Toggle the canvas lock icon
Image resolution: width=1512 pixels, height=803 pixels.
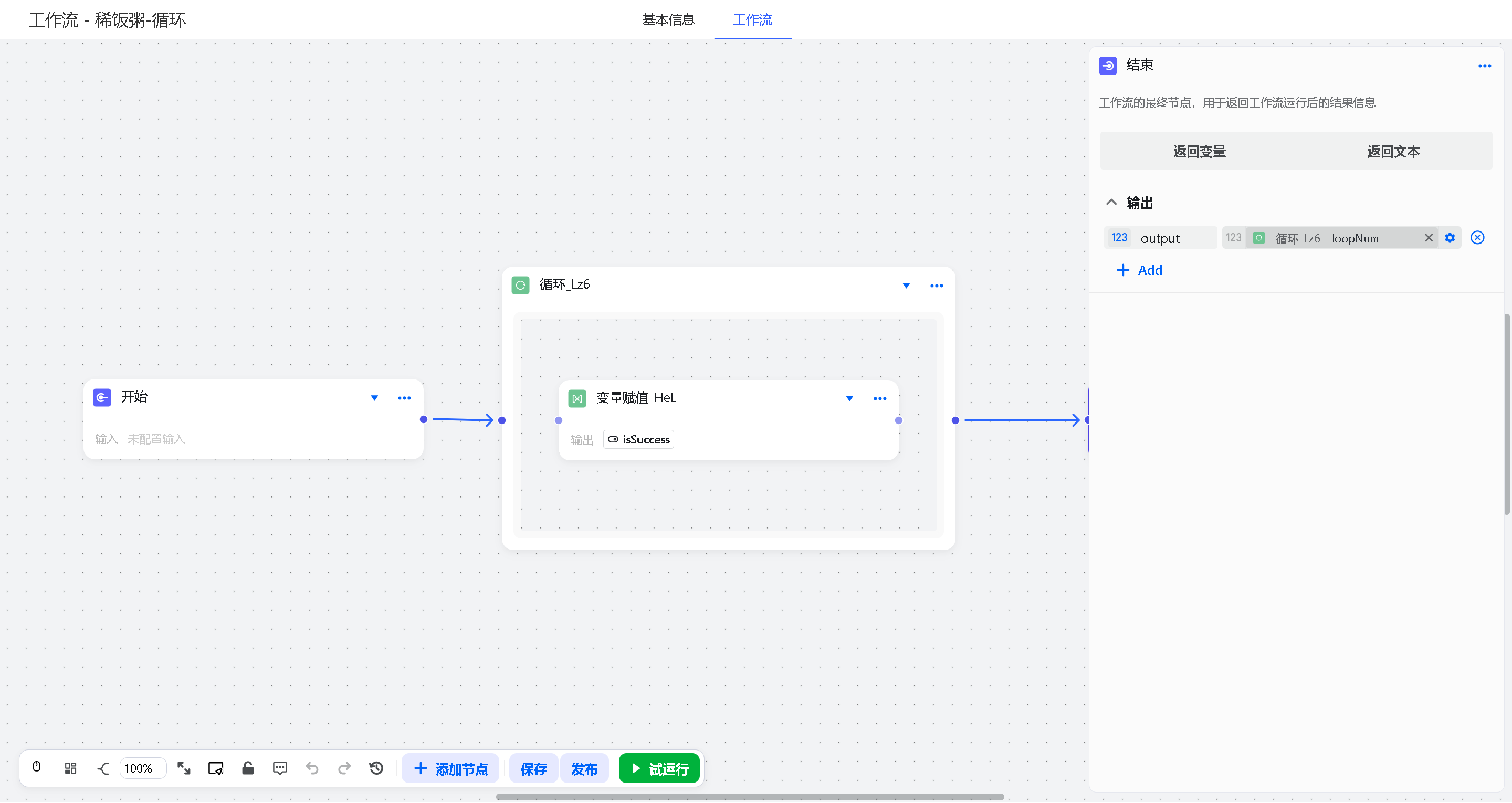248,768
